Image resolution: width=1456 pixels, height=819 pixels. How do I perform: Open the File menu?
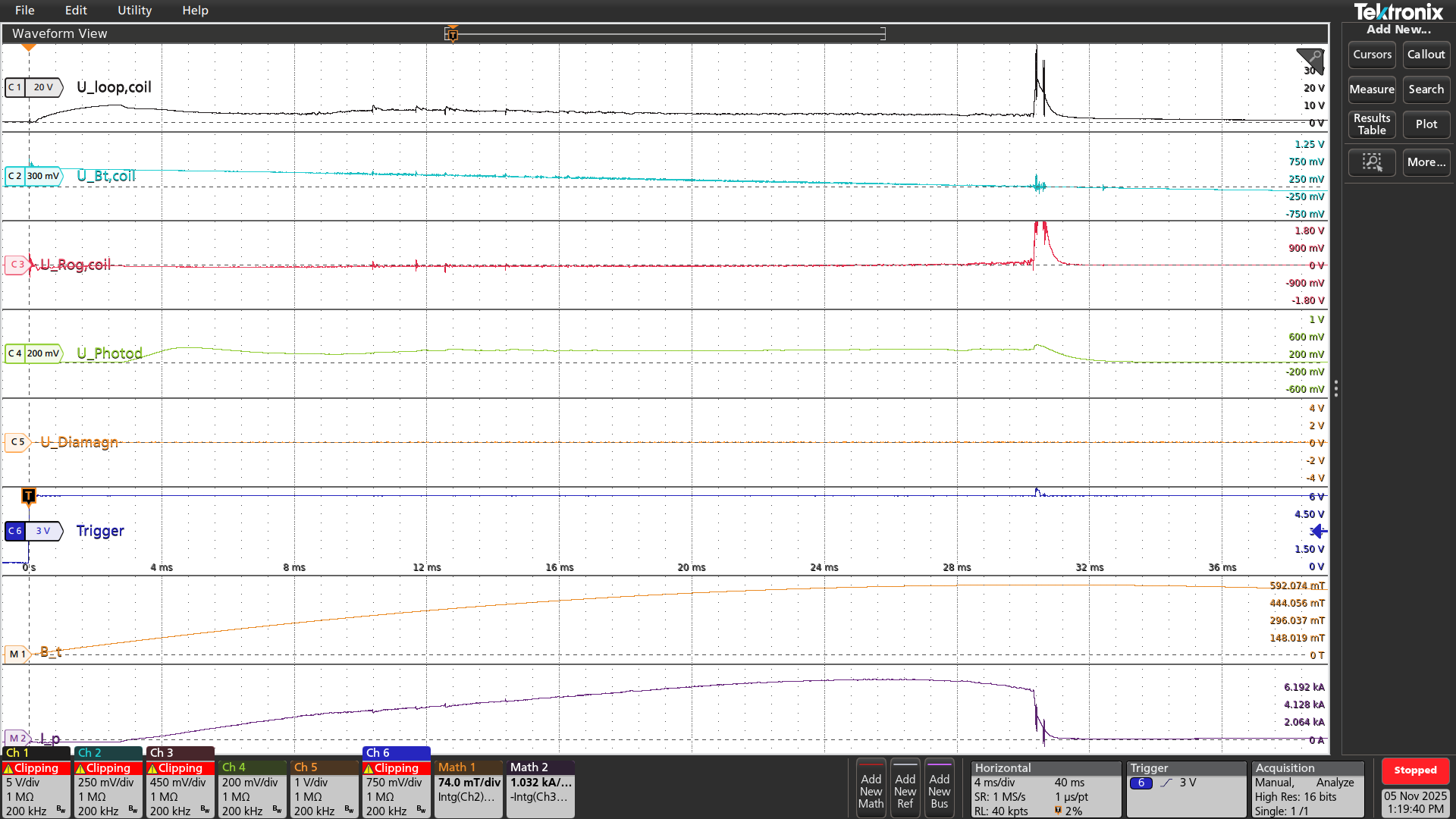(x=24, y=11)
